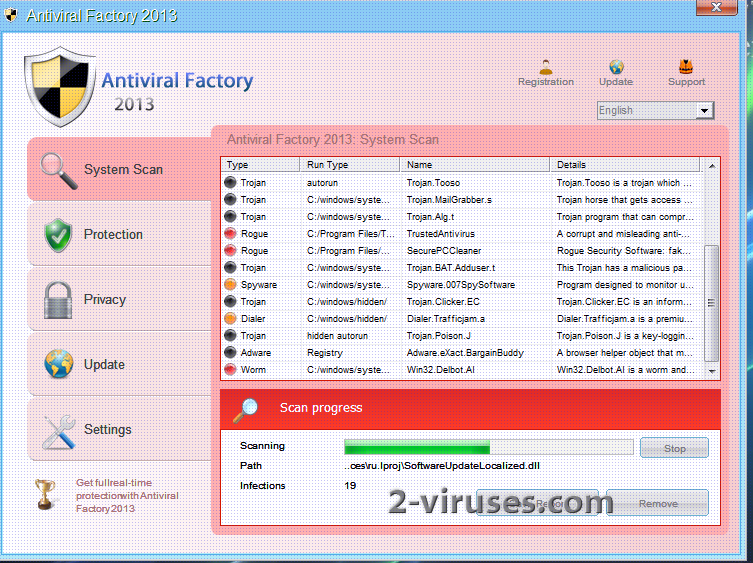Click the orange icon beside Dialer.Trafficjam.a
Screen dimensions: 753x563
click(231, 318)
